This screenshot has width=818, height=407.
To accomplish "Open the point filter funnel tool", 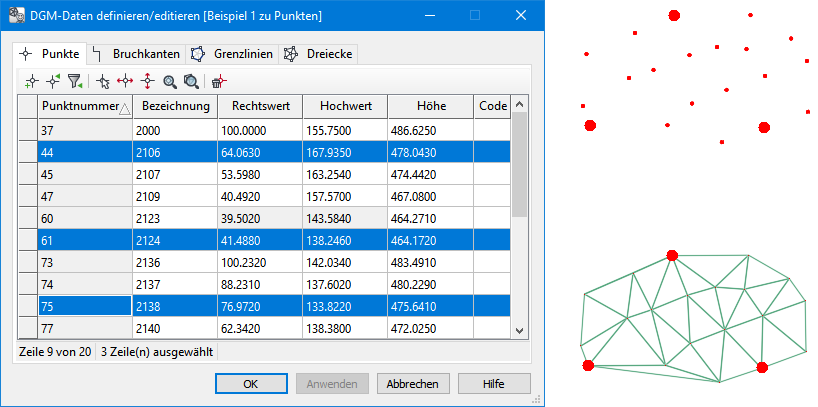I will pyautogui.click(x=74, y=81).
